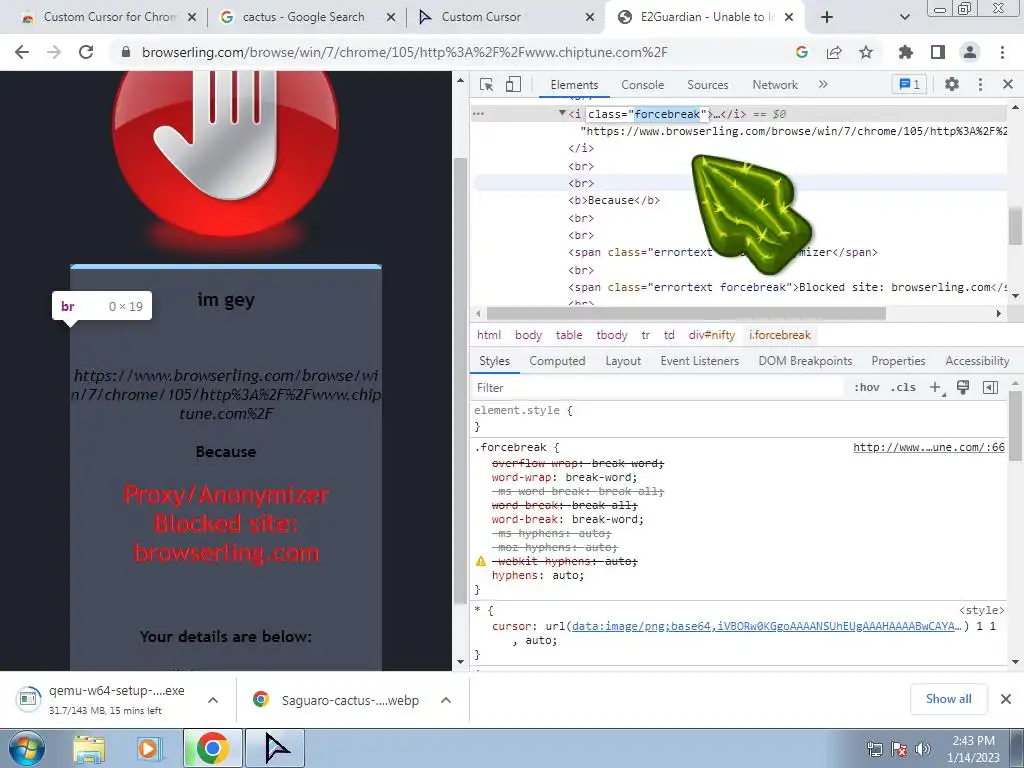
Task: Add a new style rule
Action: tap(936, 388)
